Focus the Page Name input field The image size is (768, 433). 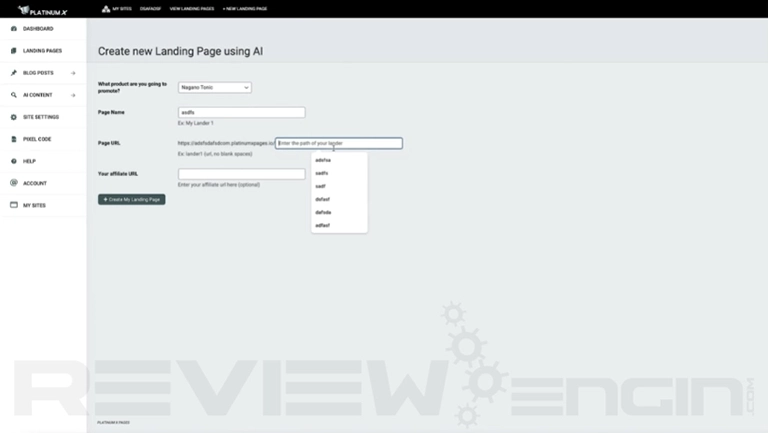pyautogui.click(x=241, y=112)
